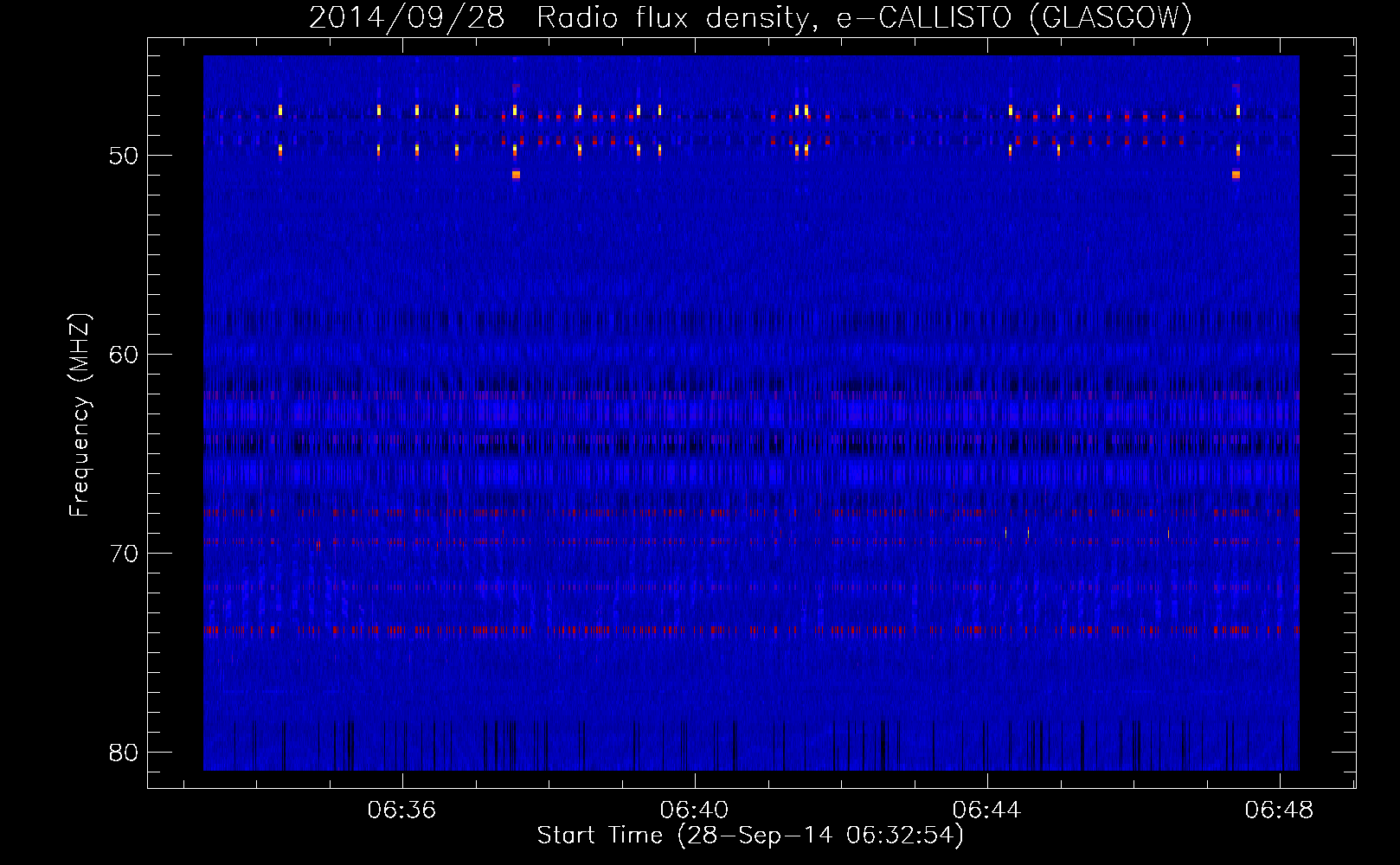Click the plot title "Radio flux density, e-CALLISTO (GLASGOW)"
Viewport: 1400px width, 865px height.
click(x=864, y=18)
